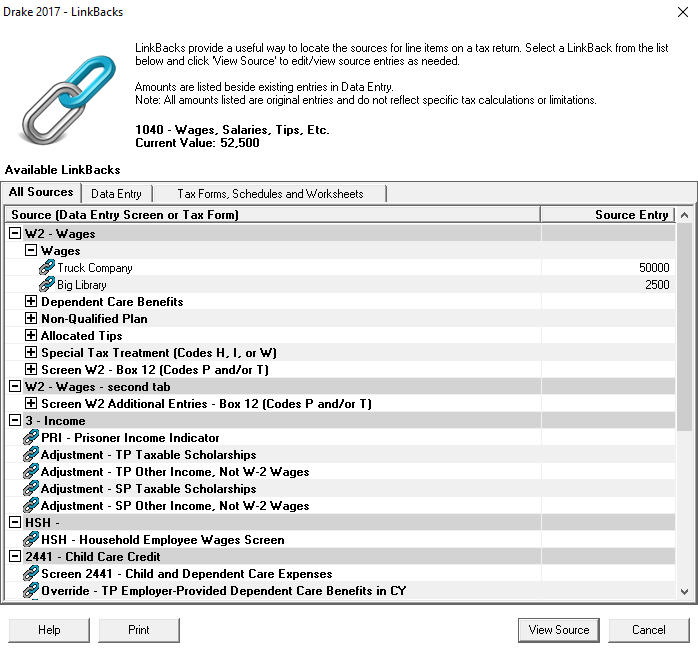
Task: Collapse the top W2 - Wages group
Action: (15, 234)
